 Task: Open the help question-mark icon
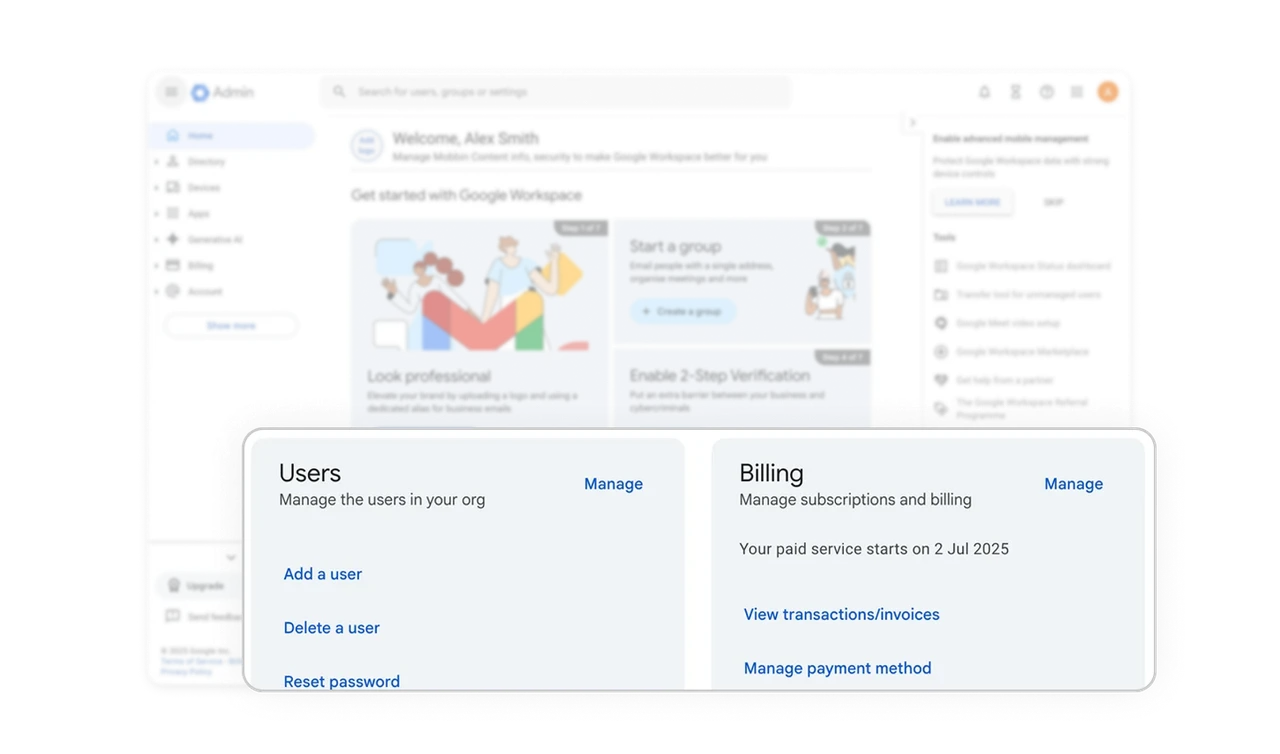click(1046, 92)
